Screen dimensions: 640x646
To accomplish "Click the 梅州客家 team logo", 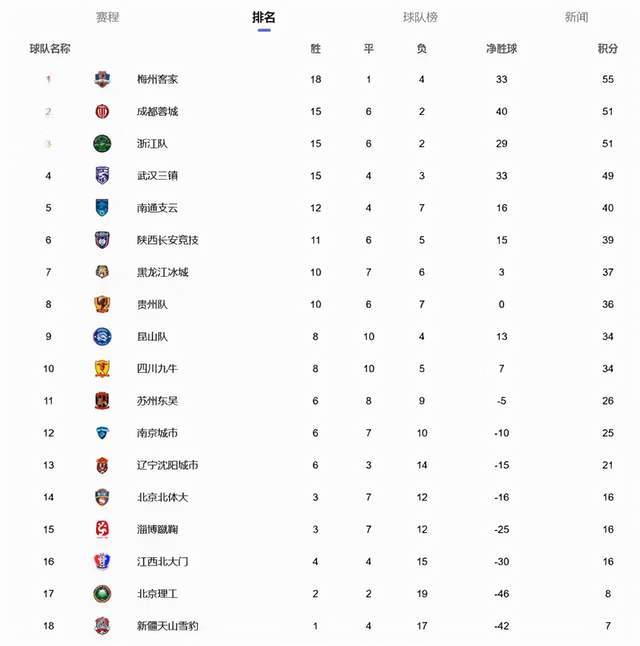I will 102,79.
